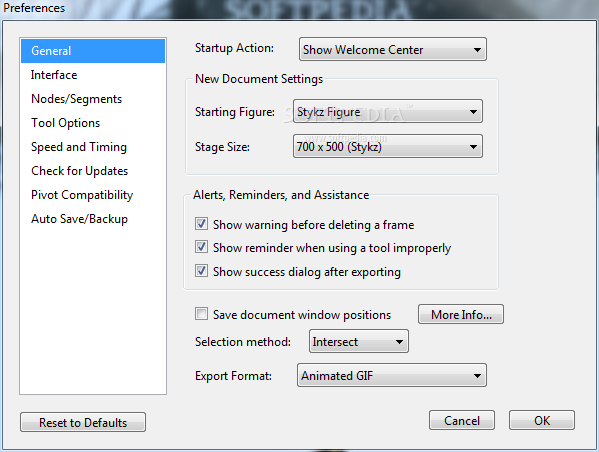
Task: Open Auto Save/Backup settings
Action: tap(93, 219)
